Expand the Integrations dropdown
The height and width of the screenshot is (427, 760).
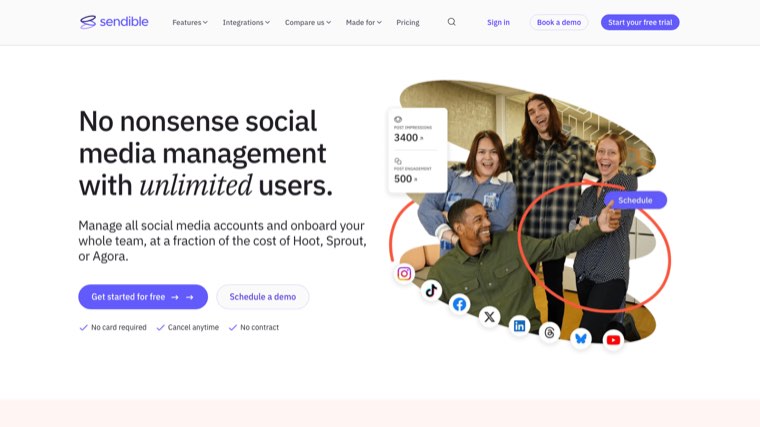pyautogui.click(x=246, y=22)
